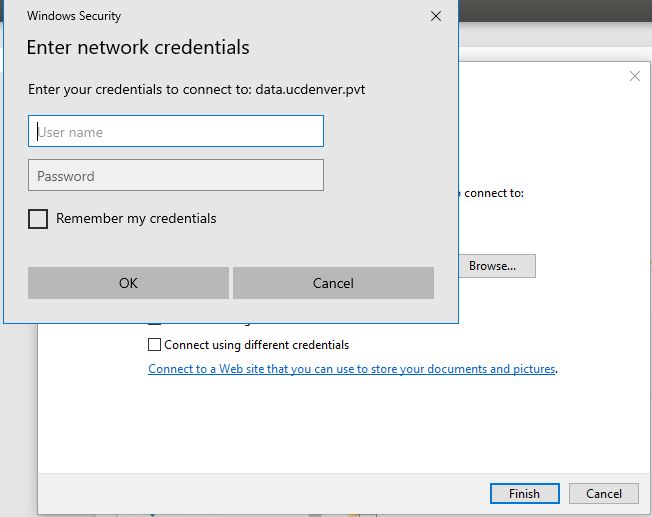Click the Enter network credentials heading
The height and width of the screenshot is (517, 652).
(138, 48)
